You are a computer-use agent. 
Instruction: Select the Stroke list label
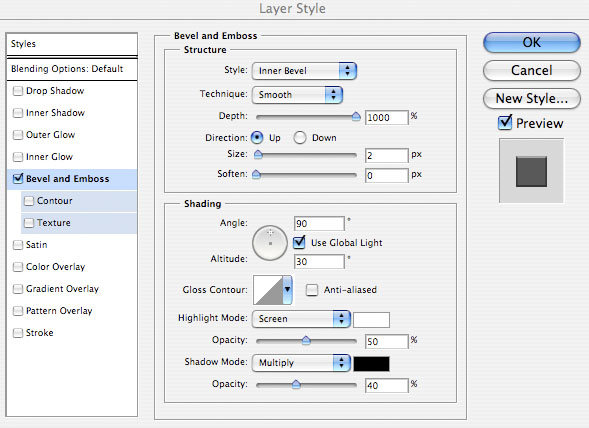(x=39, y=333)
